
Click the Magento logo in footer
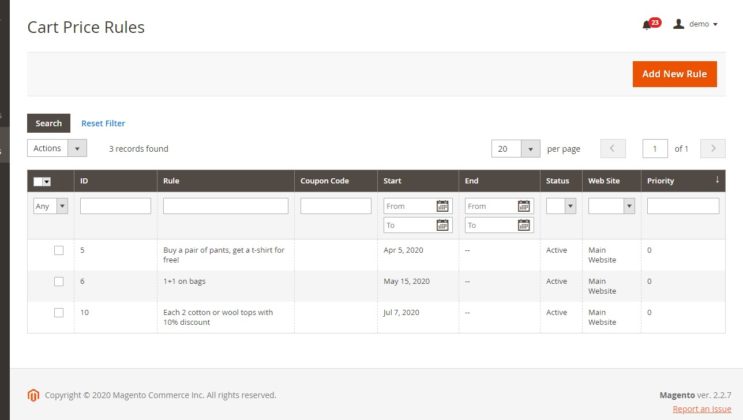(33, 395)
